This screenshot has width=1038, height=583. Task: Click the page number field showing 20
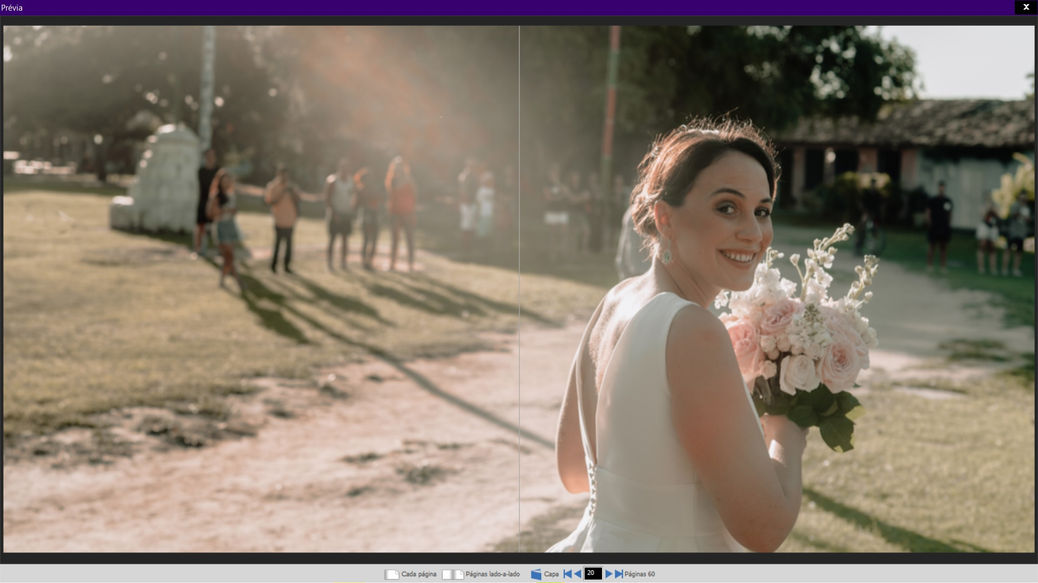coord(593,574)
